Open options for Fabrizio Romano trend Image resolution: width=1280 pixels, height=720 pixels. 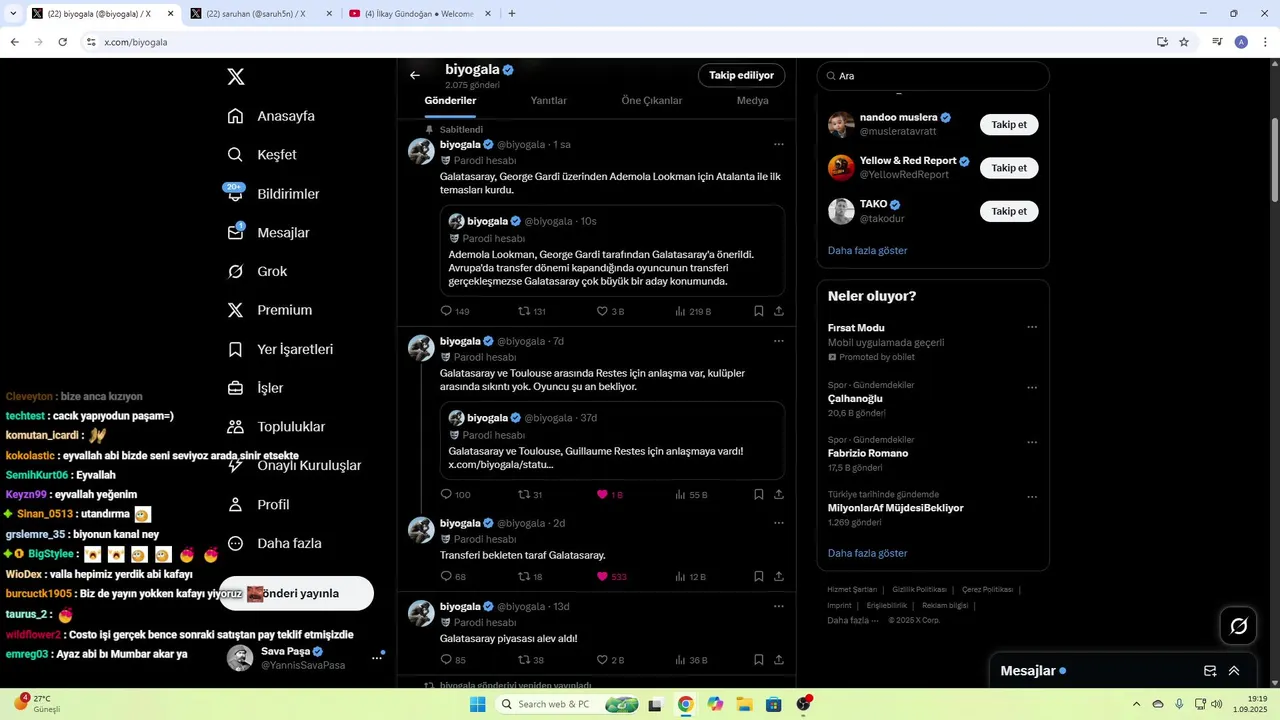click(1032, 442)
